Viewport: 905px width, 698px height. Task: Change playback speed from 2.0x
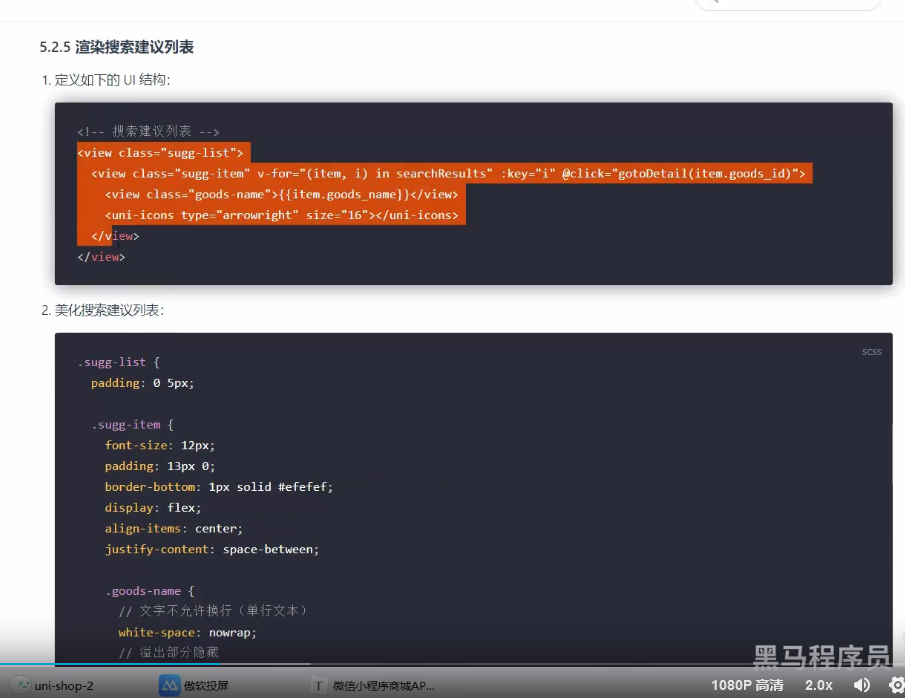818,685
